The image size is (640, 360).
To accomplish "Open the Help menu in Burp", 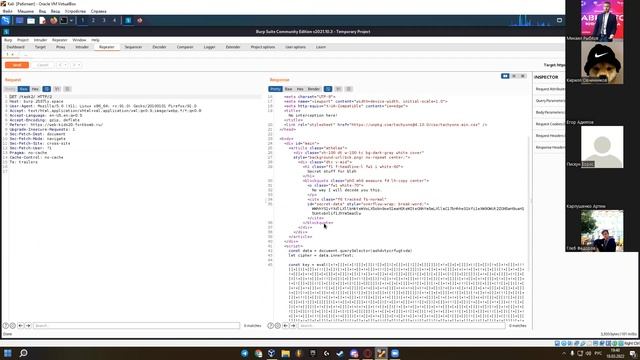I will [x=96, y=40].
